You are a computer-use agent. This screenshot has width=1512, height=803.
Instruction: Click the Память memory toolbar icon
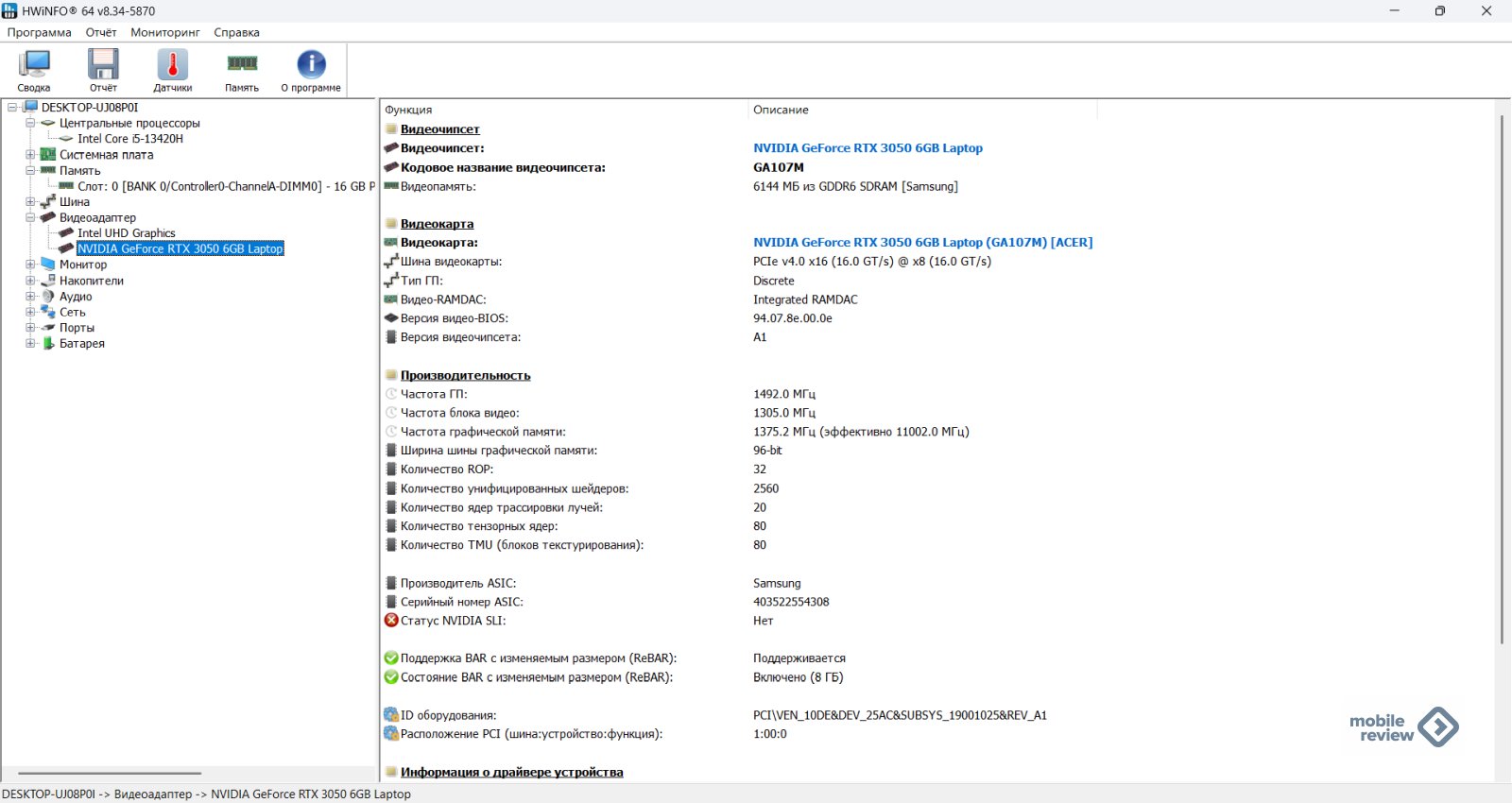pos(242,64)
